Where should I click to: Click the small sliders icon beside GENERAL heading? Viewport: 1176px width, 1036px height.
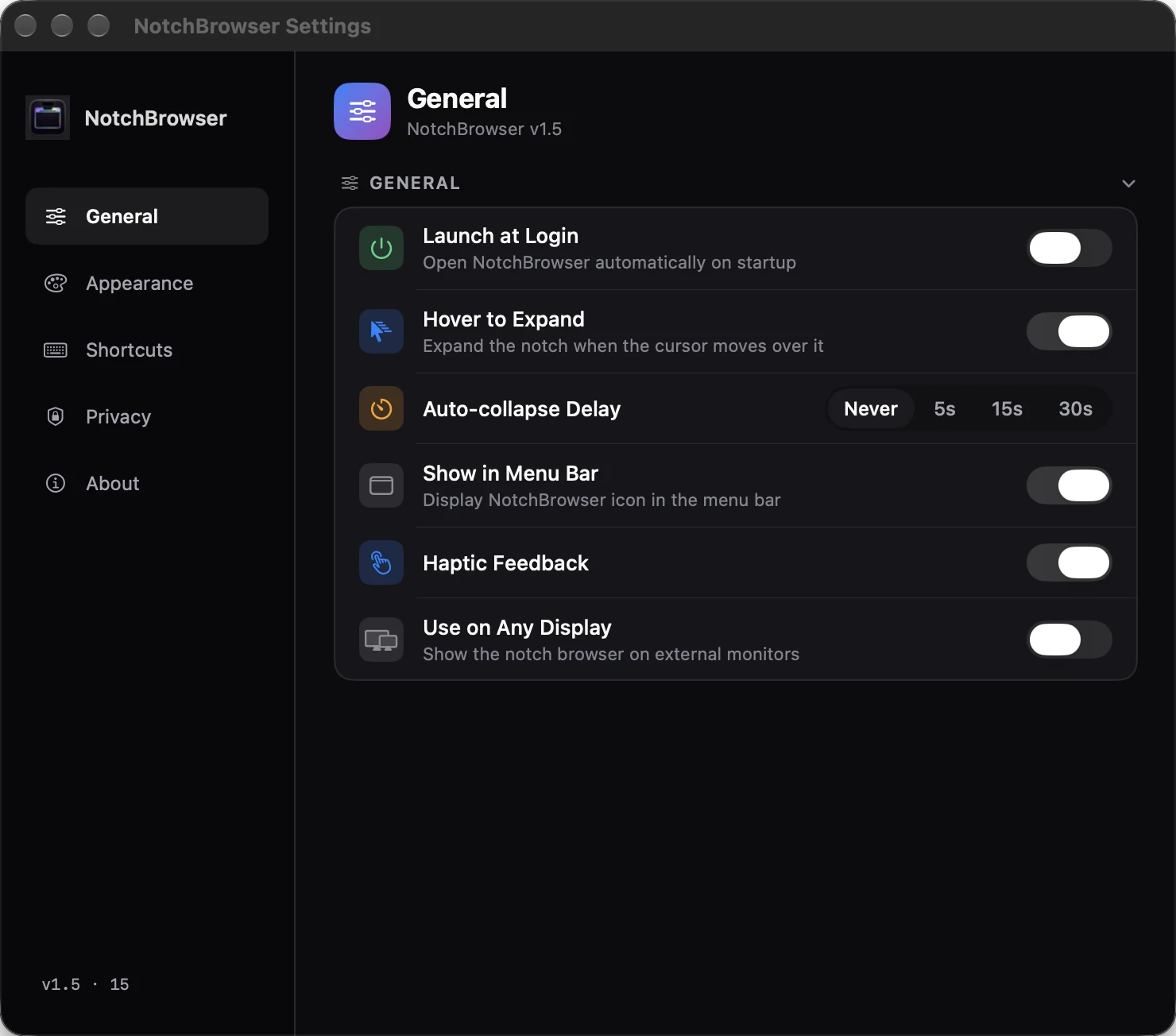pyautogui.click(x=350, y=184)
